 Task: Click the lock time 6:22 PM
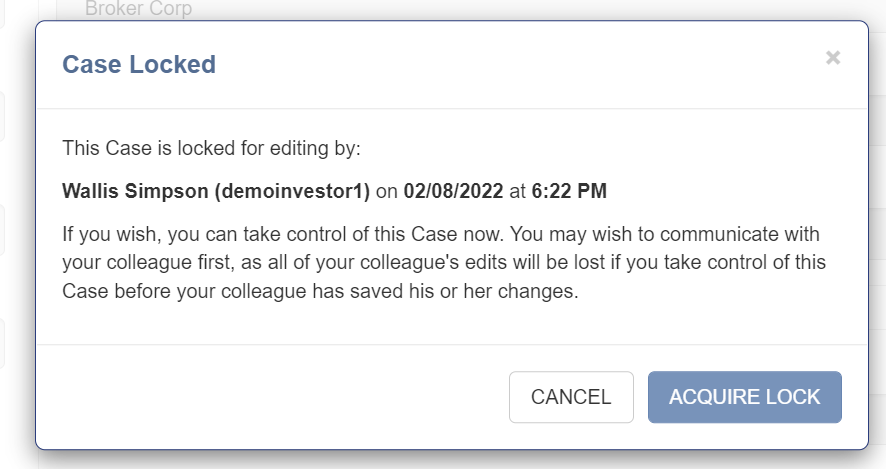click(569, 190)
